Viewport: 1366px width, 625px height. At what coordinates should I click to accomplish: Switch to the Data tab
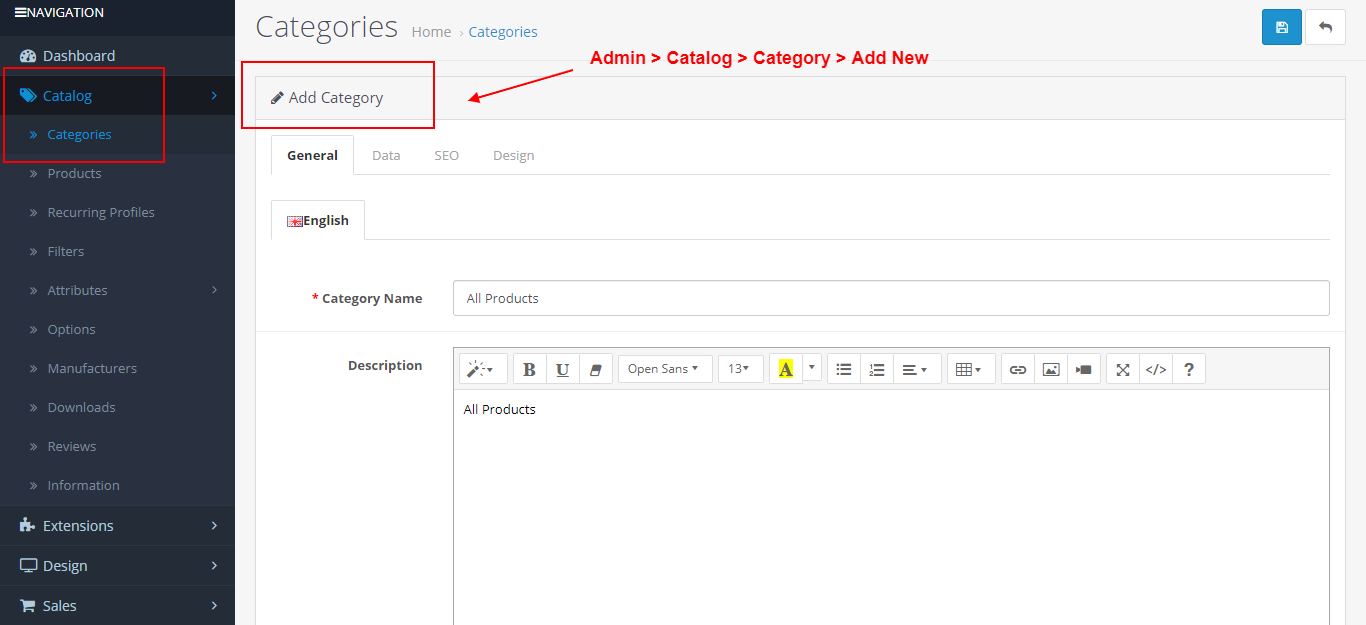386,156
